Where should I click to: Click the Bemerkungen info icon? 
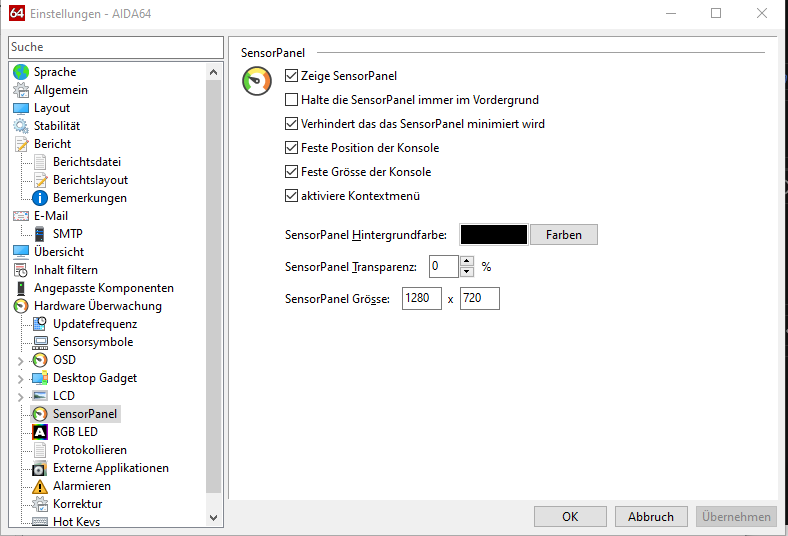tap(40, 198)
